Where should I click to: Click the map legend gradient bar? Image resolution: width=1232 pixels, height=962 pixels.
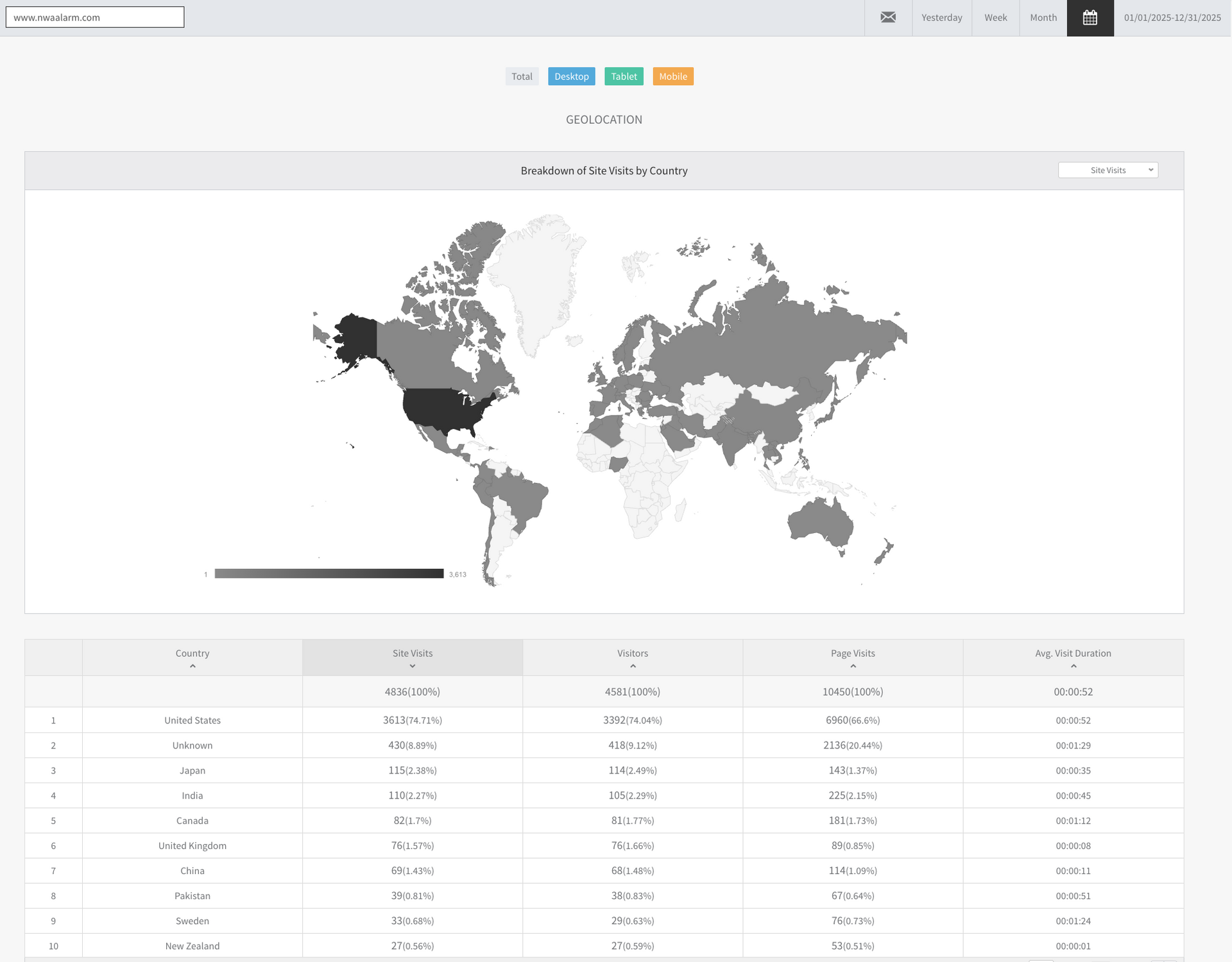click(329, 573)
